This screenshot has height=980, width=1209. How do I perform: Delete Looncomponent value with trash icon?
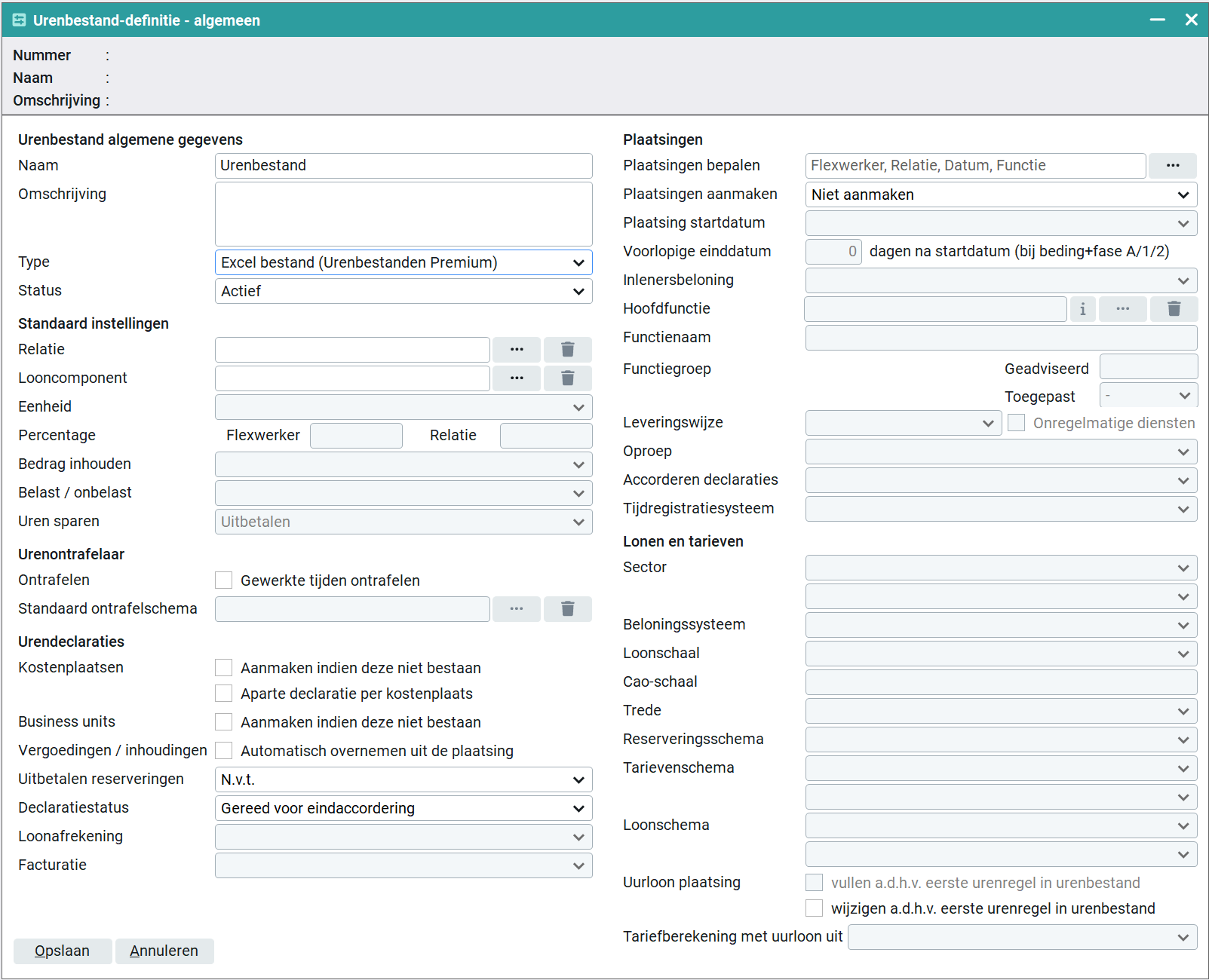pyautogui.click(x=568, y=378)
